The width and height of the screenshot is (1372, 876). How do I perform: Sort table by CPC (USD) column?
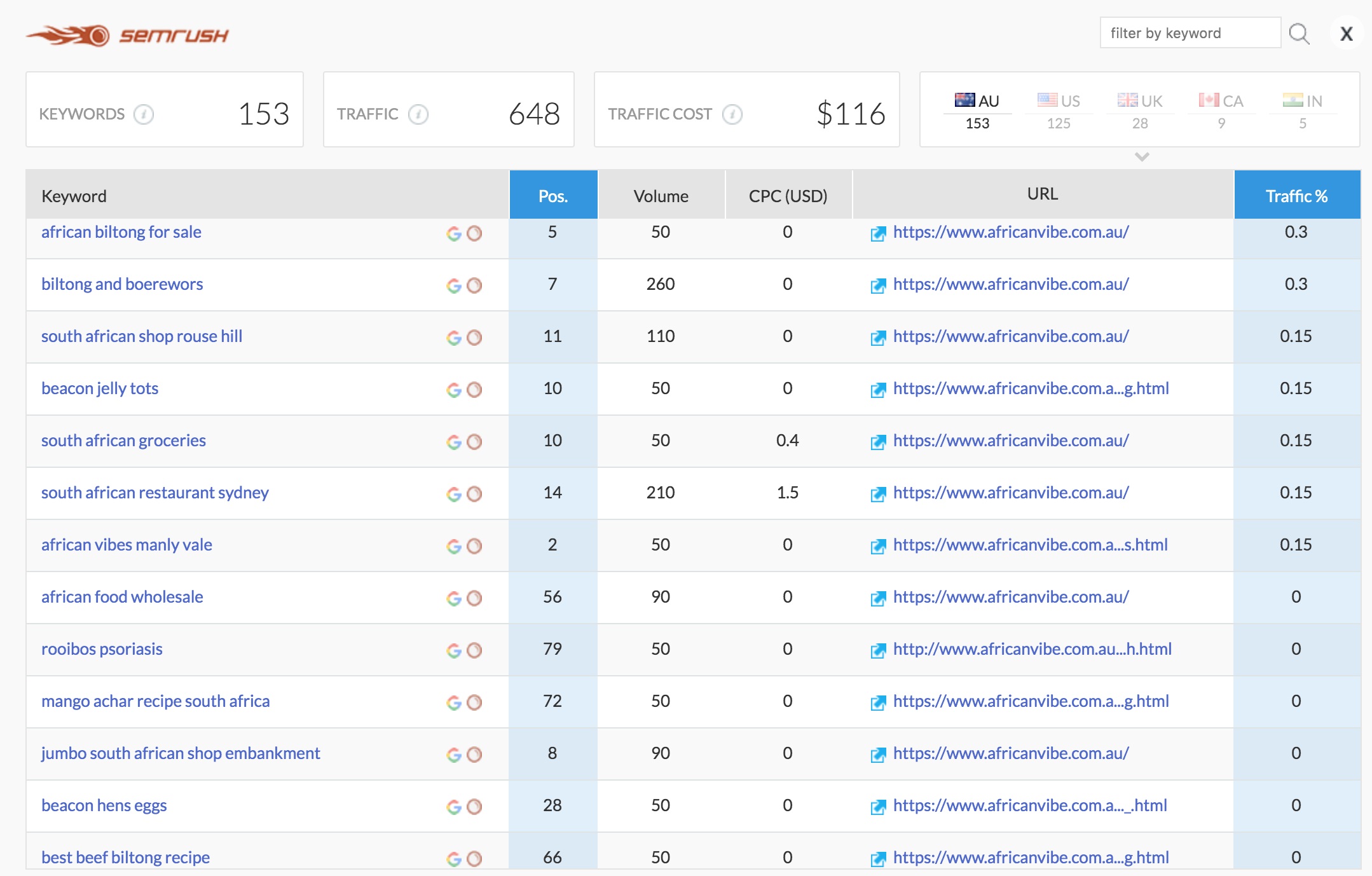click(788, 195)
